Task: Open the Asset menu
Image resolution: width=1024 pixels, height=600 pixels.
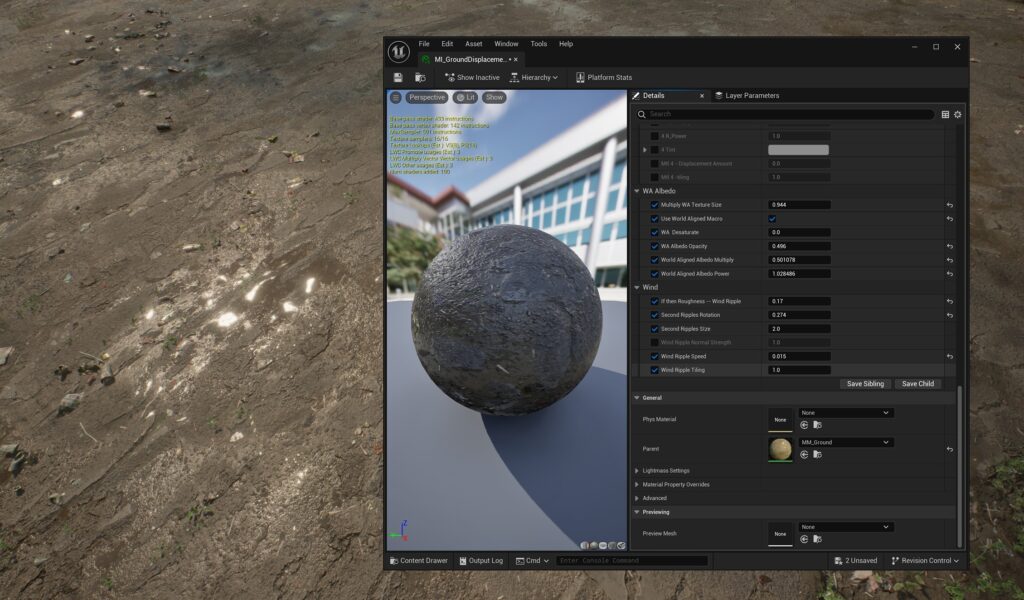Action: [473, 44]
